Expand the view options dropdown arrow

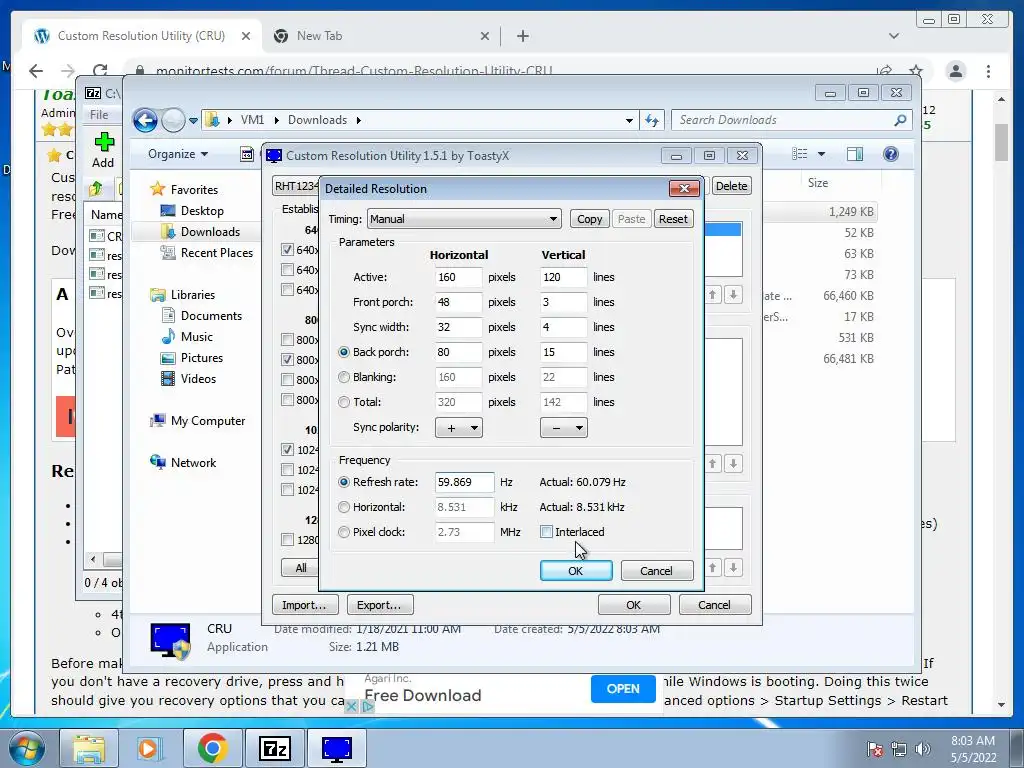tap(822, 154)
